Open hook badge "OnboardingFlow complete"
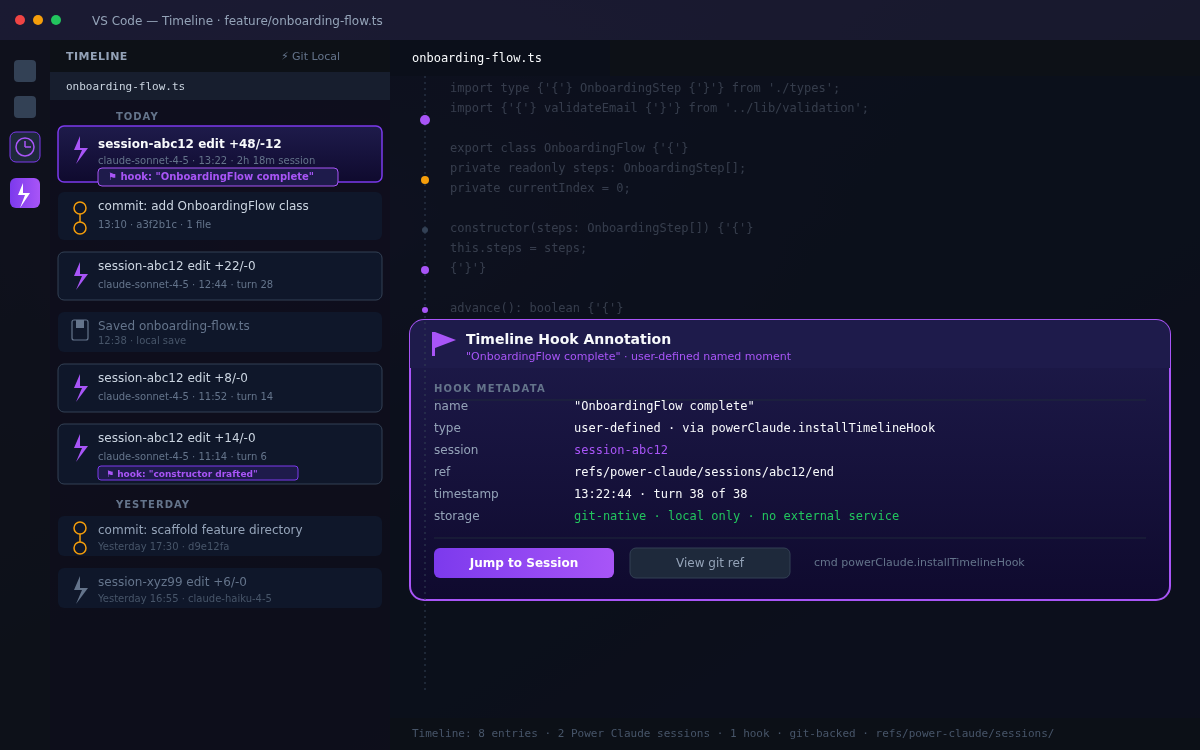 [x=218, y=177]
